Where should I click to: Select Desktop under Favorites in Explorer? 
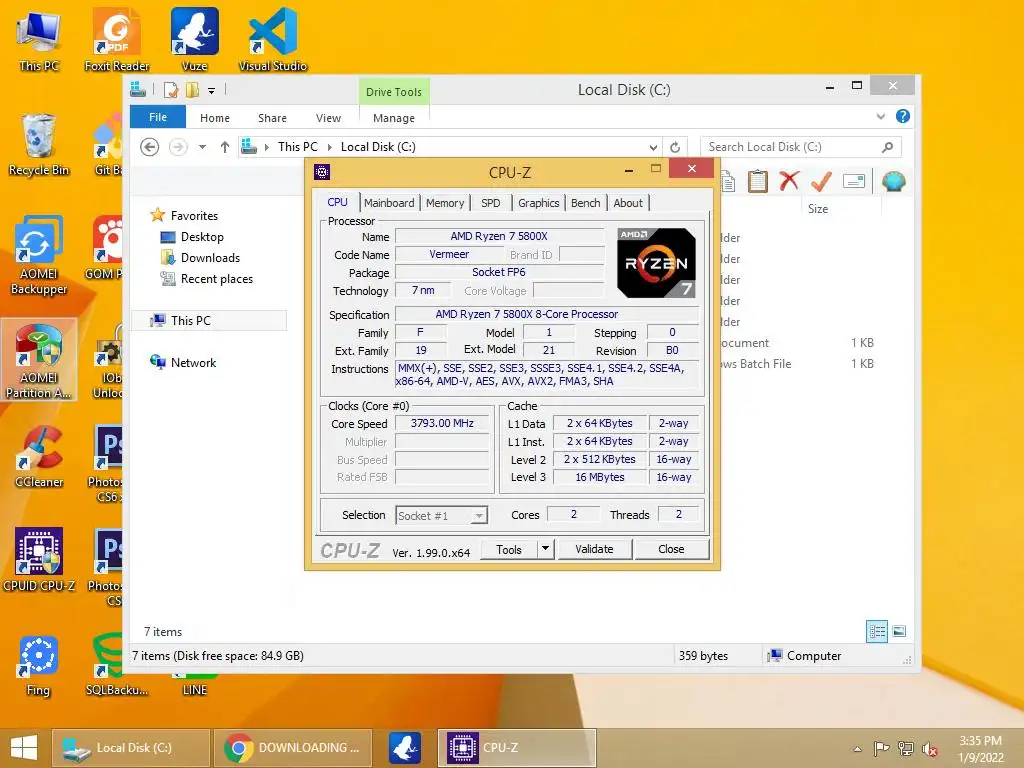pos(193,236)
